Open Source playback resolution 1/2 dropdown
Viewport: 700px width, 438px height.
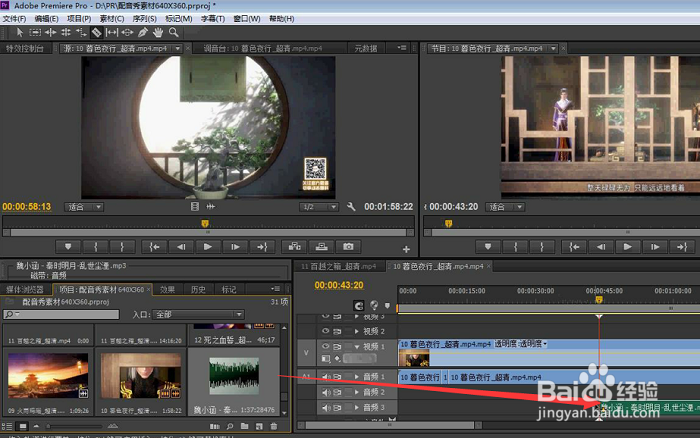[319, 207]
